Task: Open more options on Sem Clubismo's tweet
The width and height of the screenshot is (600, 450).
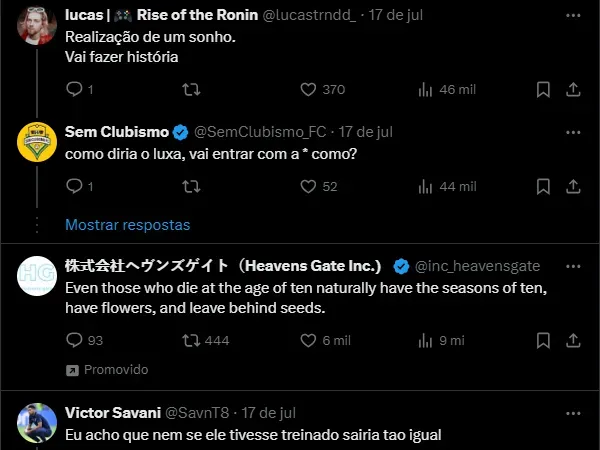Action: (x=573, y=132)
